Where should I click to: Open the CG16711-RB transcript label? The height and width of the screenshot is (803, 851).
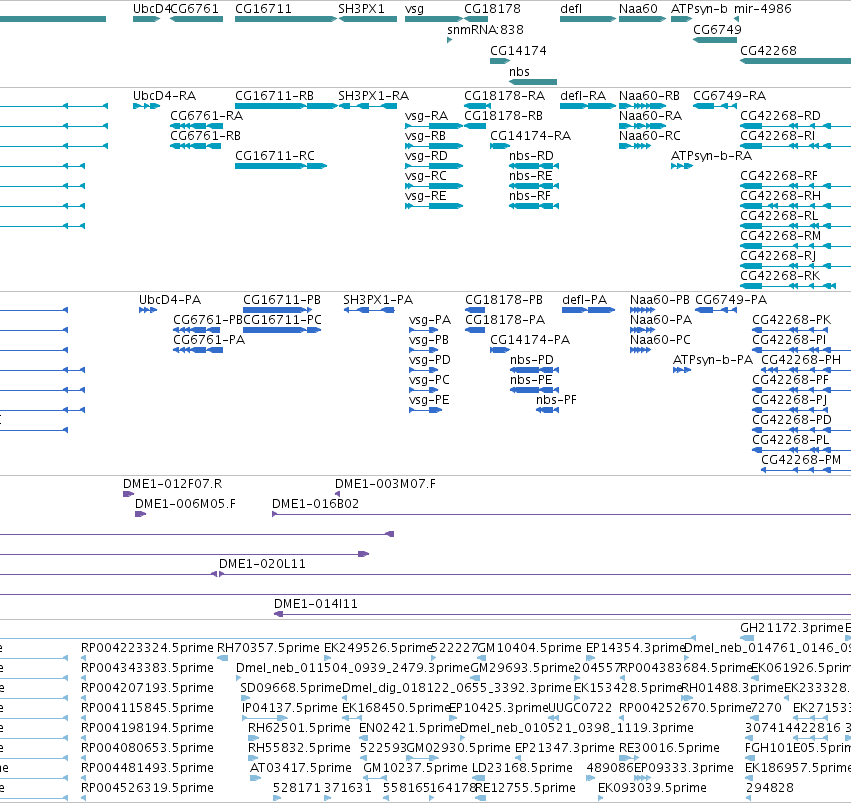(x=274, y=96)
